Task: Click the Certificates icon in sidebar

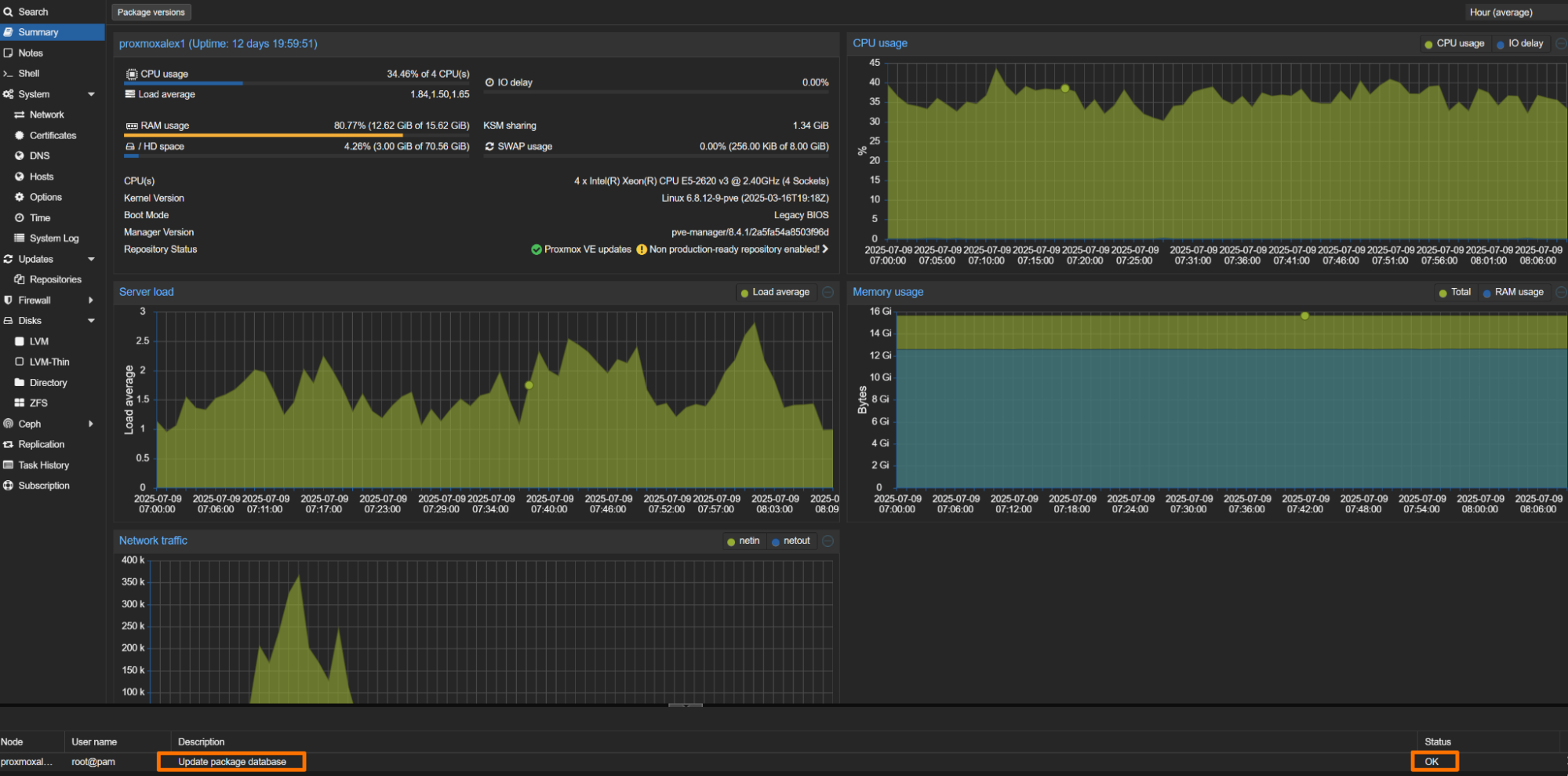Action: point(20,136)
